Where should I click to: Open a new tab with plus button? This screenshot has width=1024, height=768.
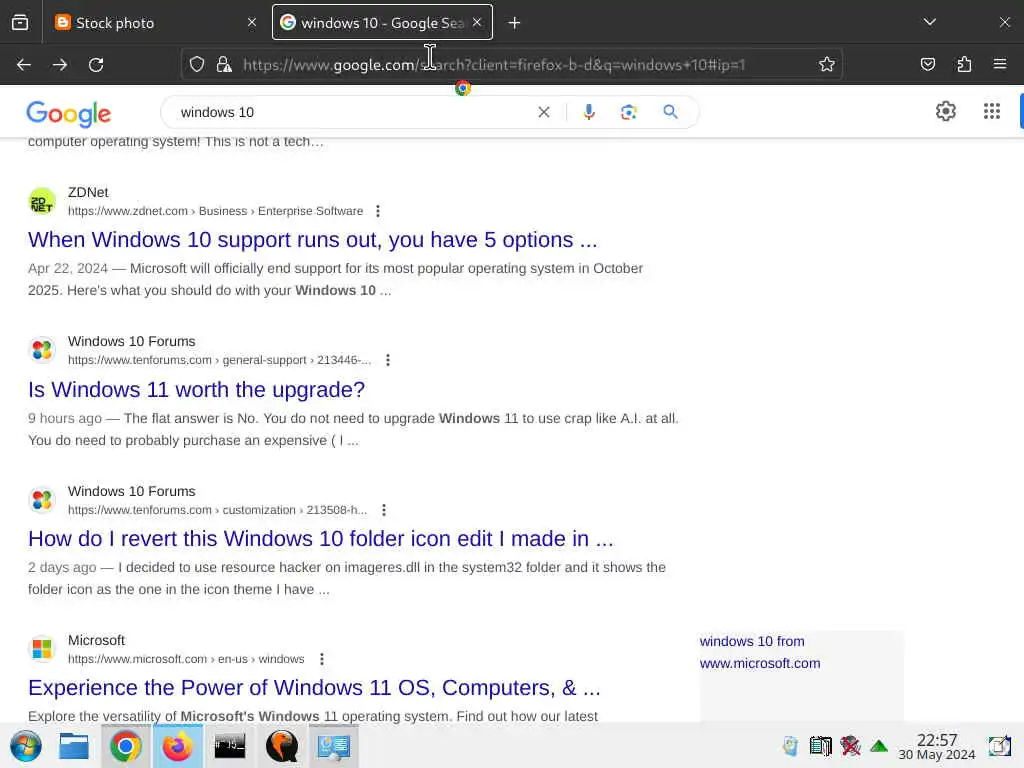(515, 23)
